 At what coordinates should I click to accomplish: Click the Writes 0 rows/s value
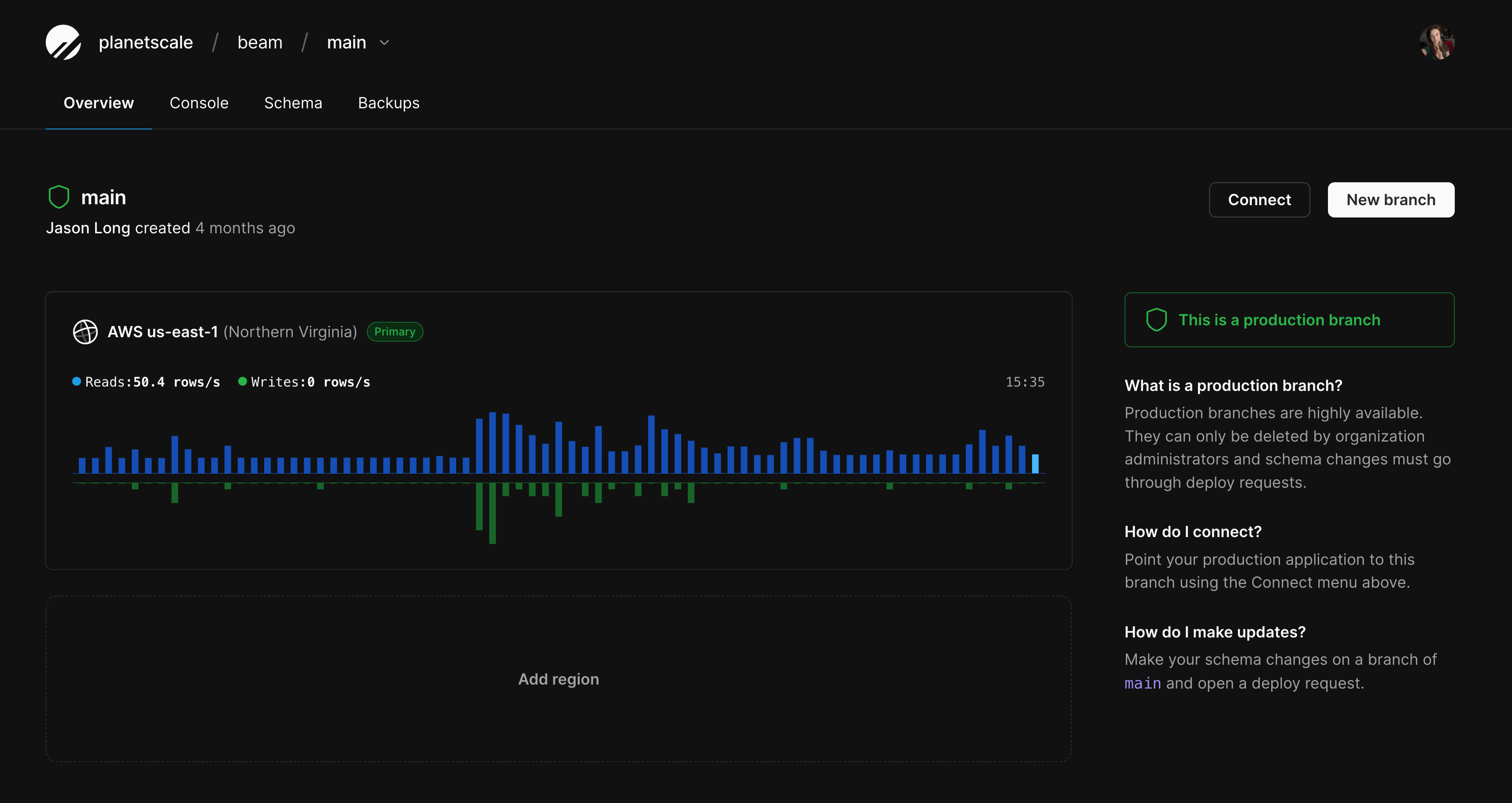point(339,382)
